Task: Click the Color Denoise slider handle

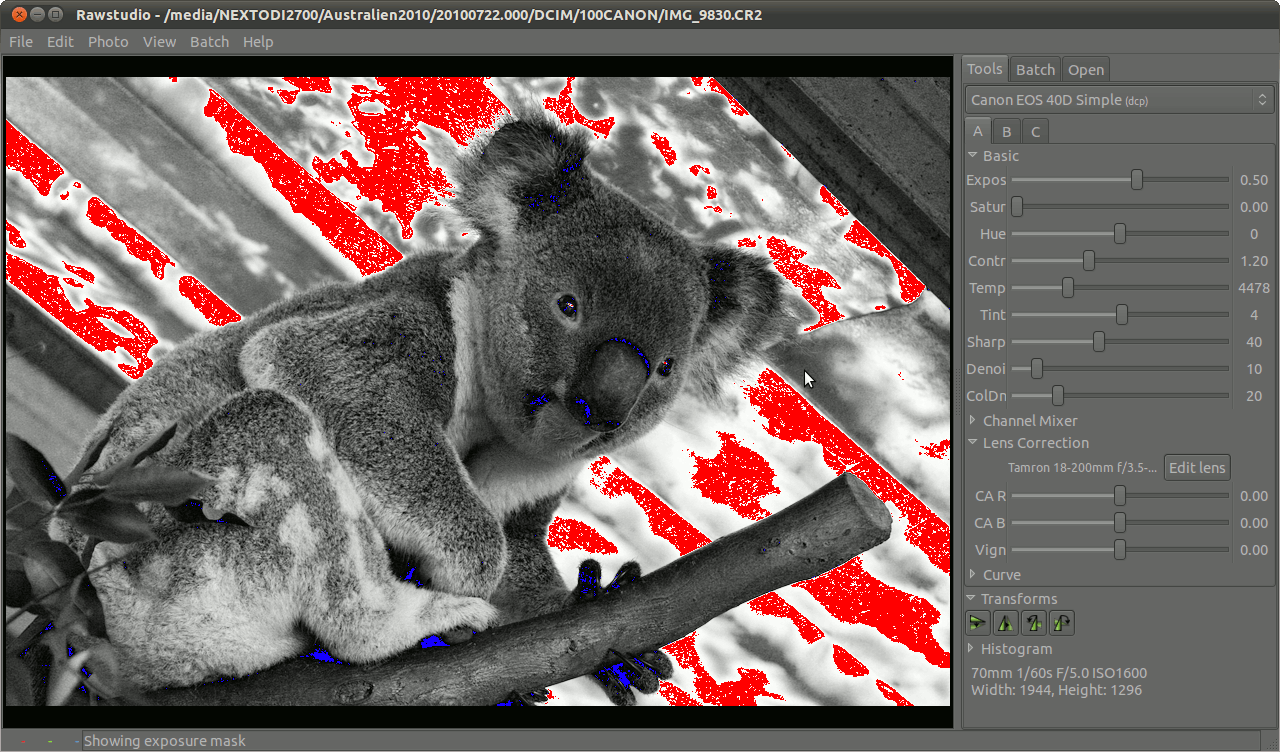Action: click(1058, 396)
